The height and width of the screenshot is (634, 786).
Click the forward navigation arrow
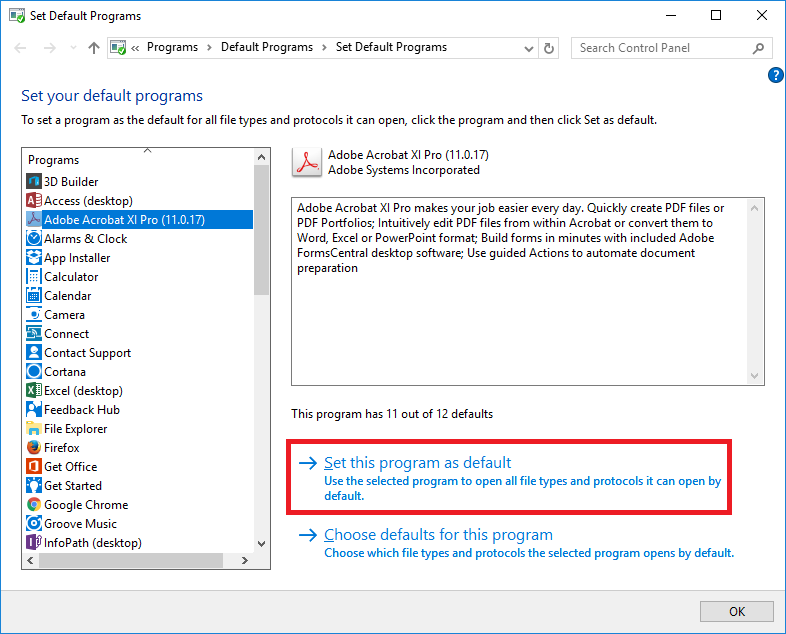pyautogui.click(x=50, y=48)
